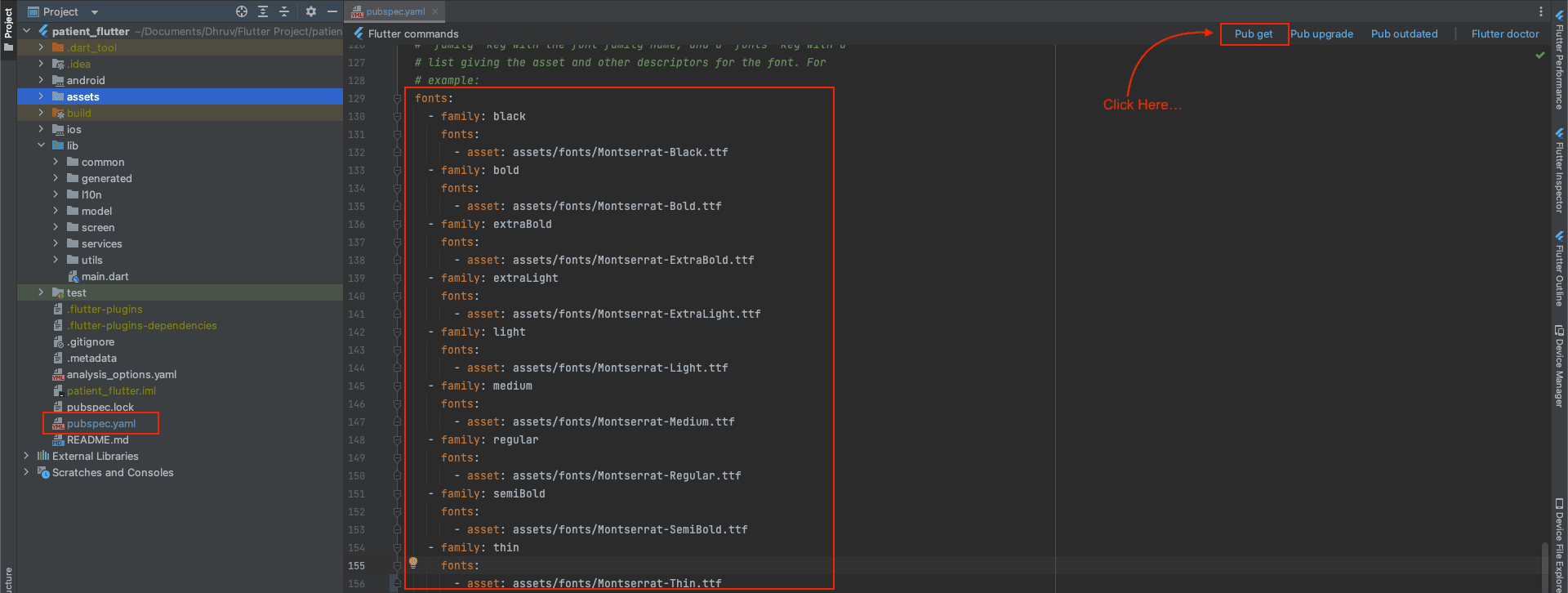This screenshot has height=593, width=1568.
Task: Open the Project view dropdown
Action: (x=95, y=12)
